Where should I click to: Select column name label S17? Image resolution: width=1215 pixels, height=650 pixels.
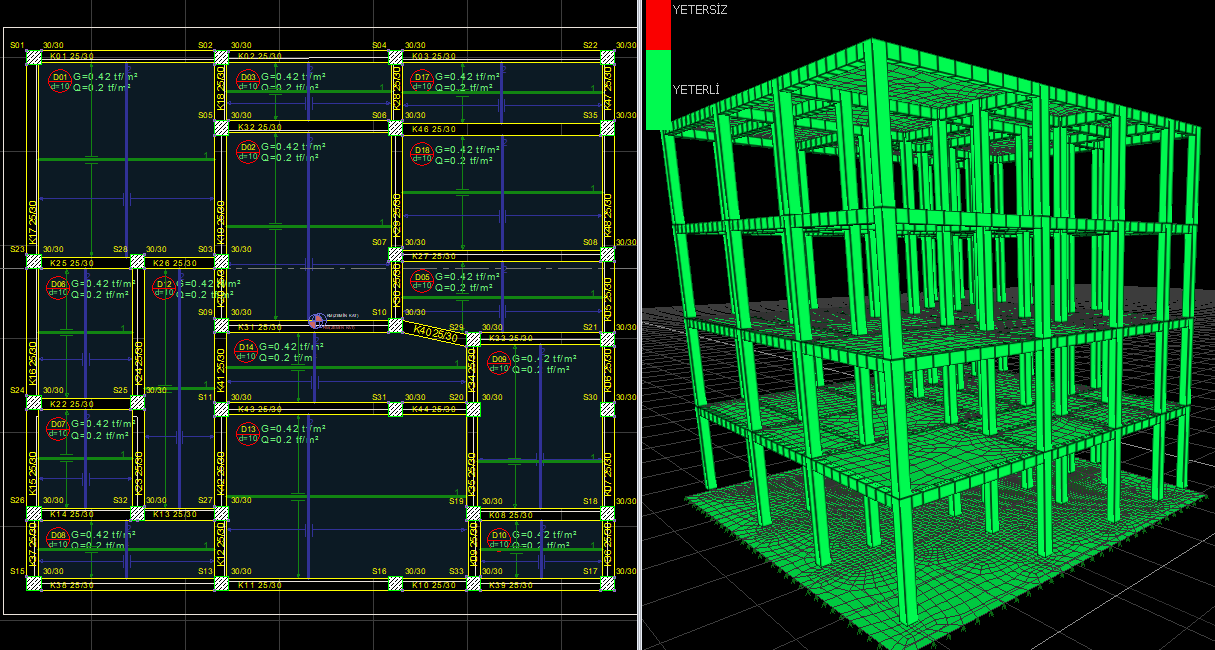click(x=590, y=571)
